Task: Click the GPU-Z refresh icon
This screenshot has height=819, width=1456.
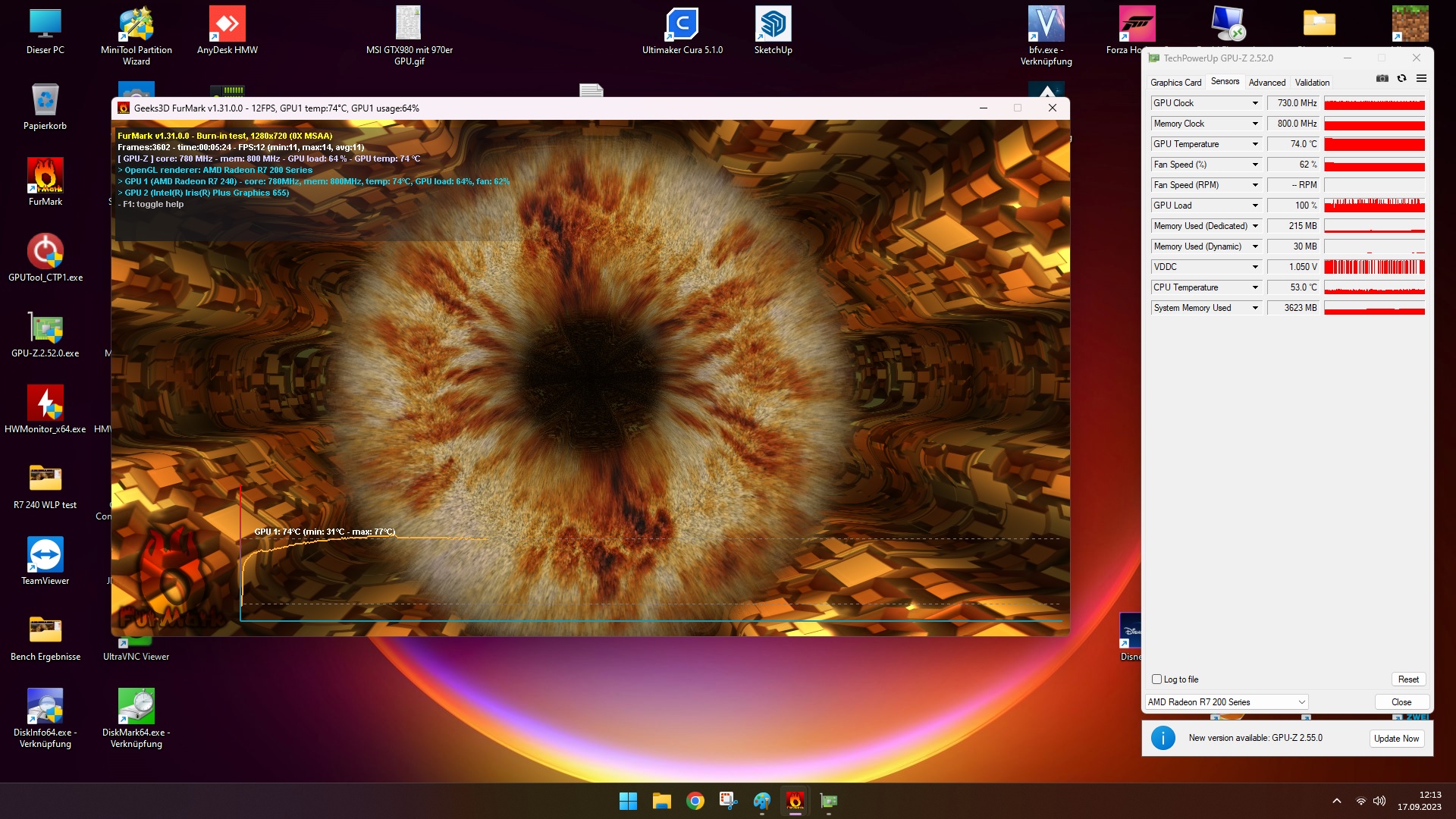Action: tap(1401, 79)
